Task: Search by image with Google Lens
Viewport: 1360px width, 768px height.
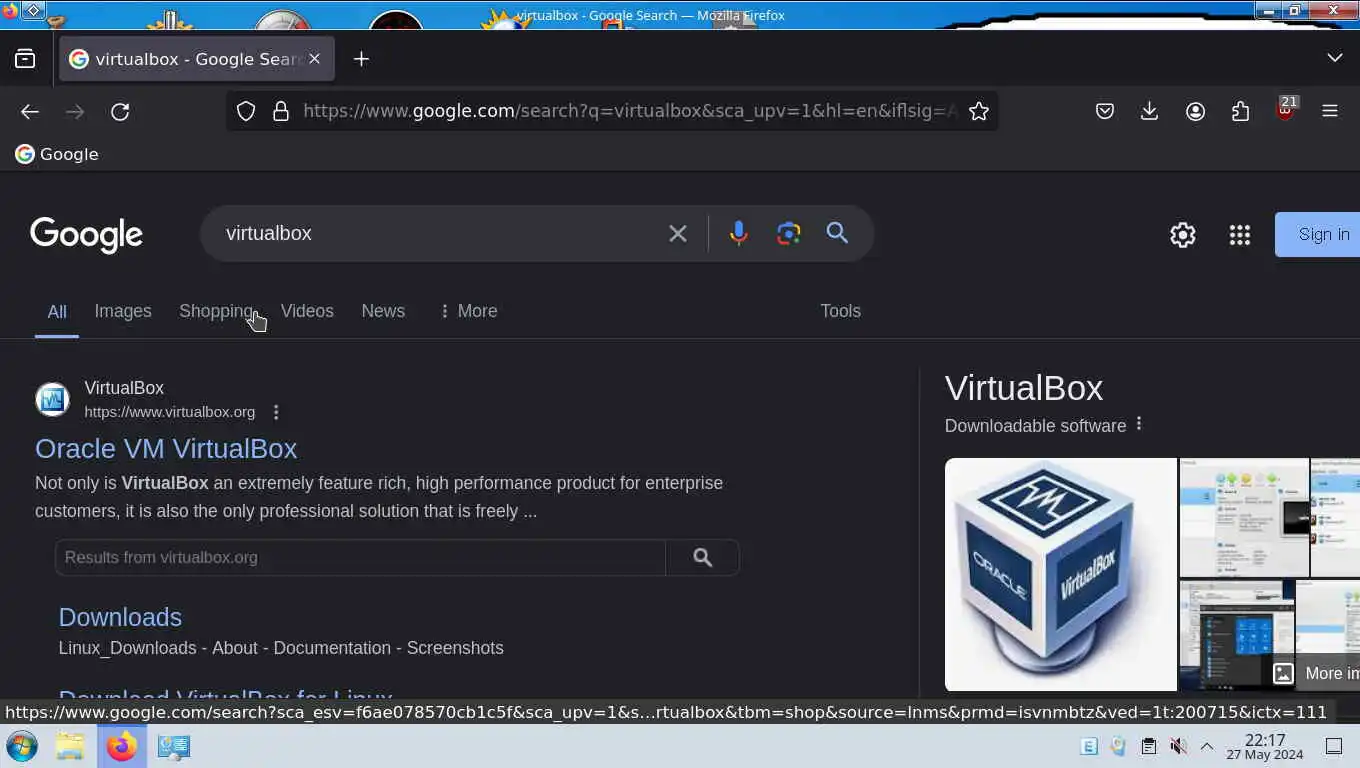Action: (788, 233)
